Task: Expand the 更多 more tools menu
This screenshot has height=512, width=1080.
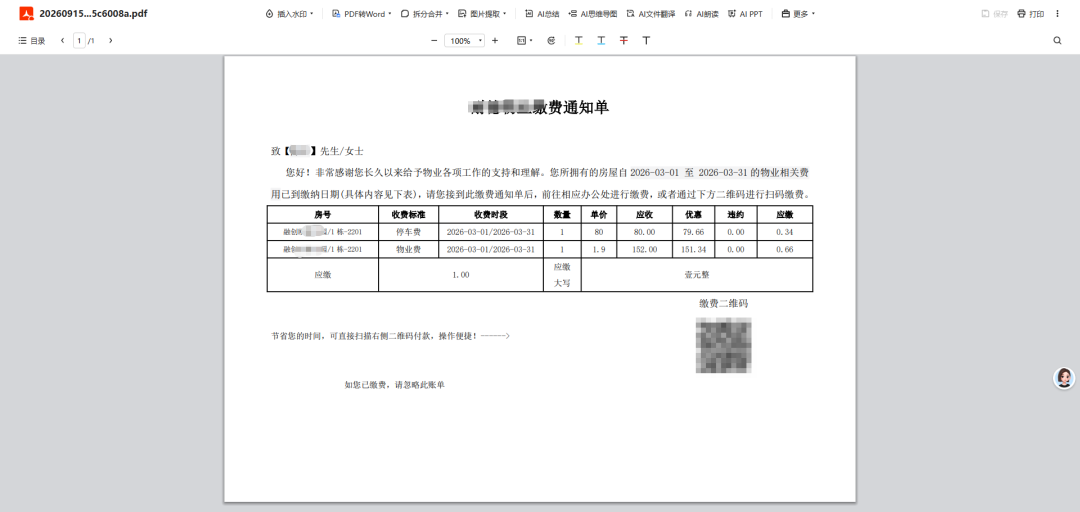Action: [798, 14]
